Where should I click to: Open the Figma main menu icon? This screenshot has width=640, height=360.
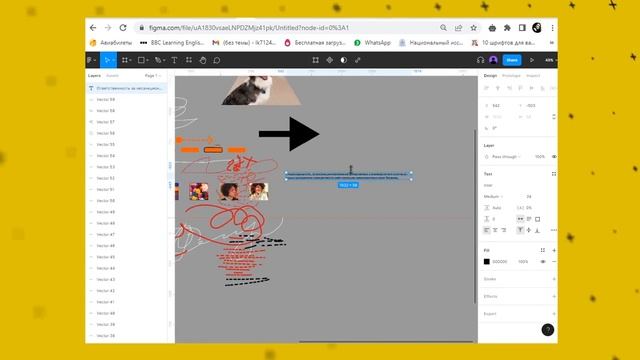90,60
